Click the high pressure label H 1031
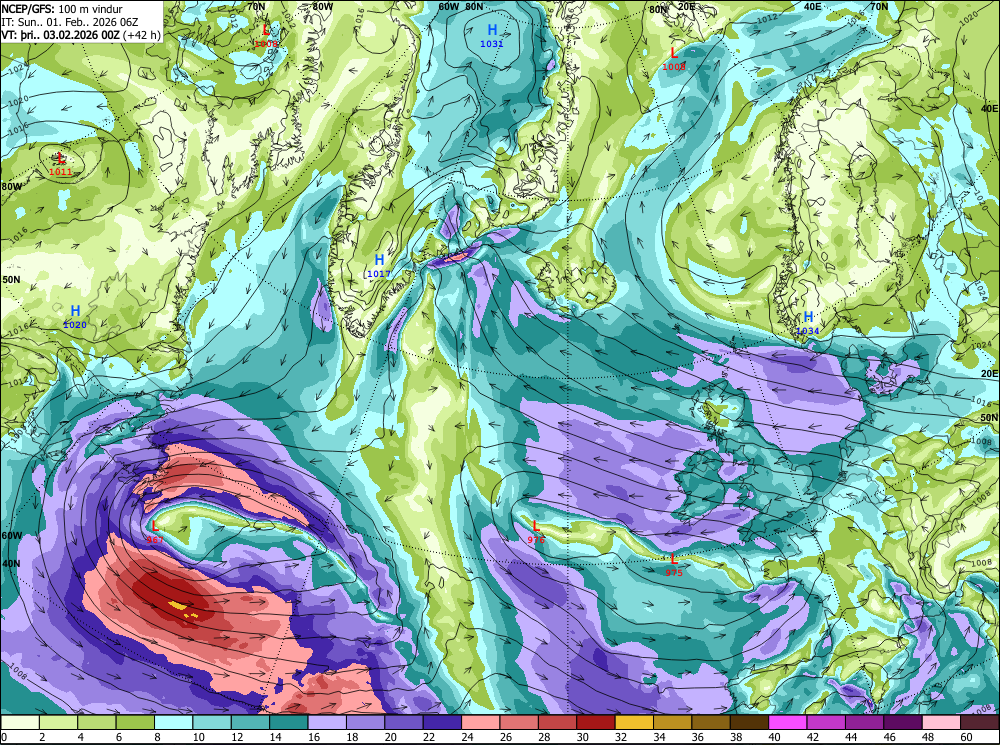 coord(492,36)
